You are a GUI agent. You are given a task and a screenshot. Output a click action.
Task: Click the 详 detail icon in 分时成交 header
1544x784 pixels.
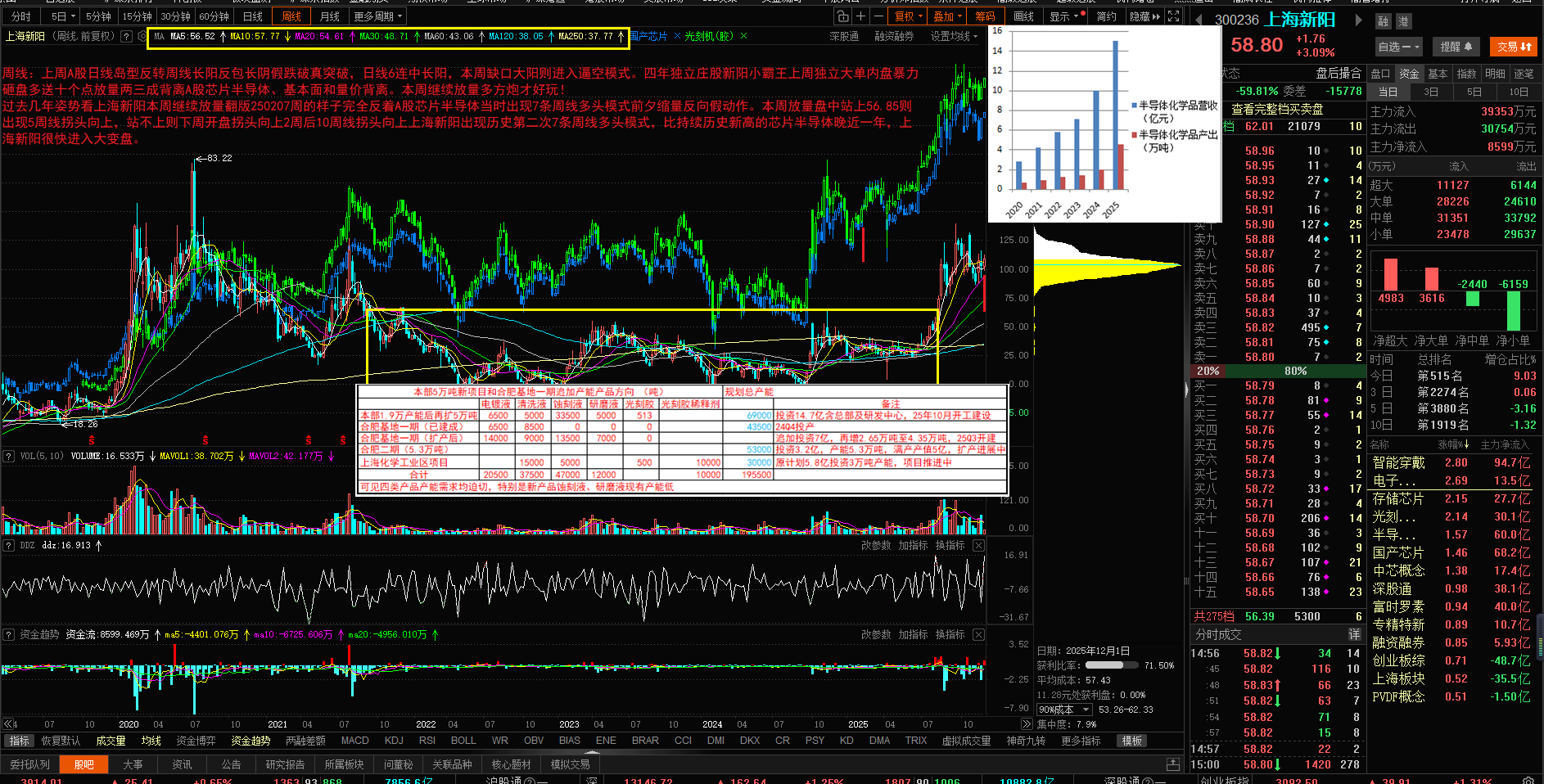pos(1354,634)
